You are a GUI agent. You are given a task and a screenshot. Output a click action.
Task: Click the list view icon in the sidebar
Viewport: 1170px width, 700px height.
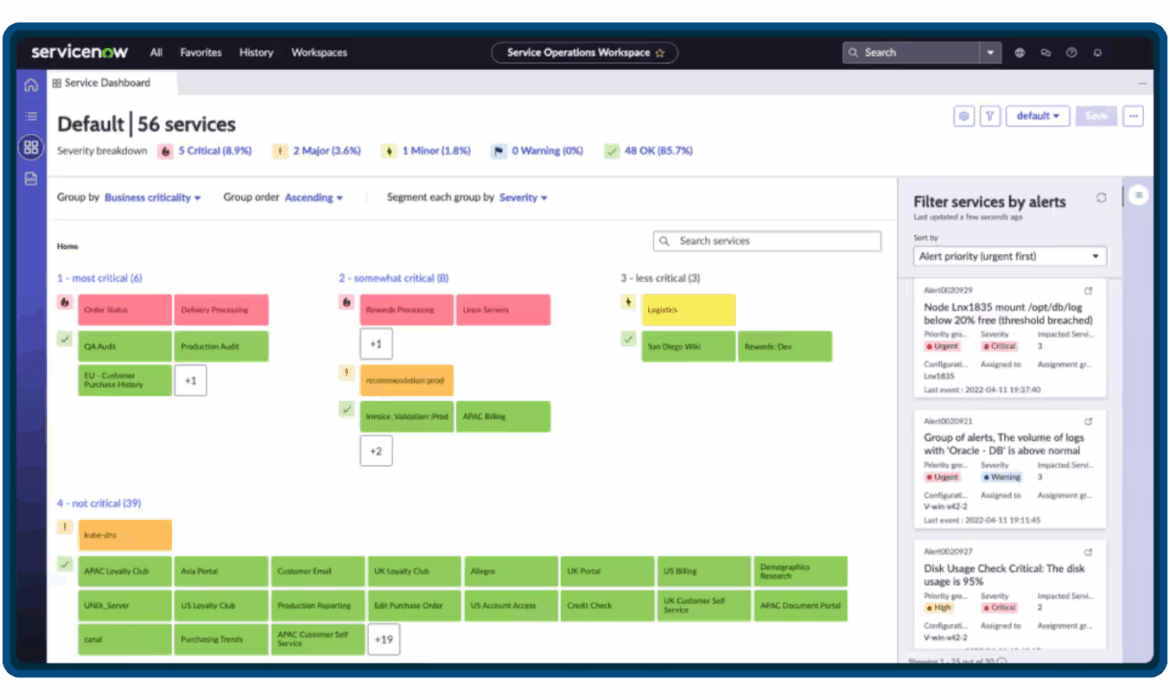(31, 116)
